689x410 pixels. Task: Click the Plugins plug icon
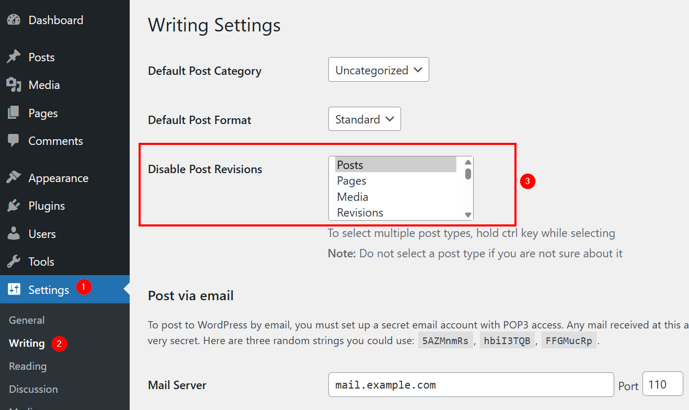pyautogui.click(x=14, y=205)
